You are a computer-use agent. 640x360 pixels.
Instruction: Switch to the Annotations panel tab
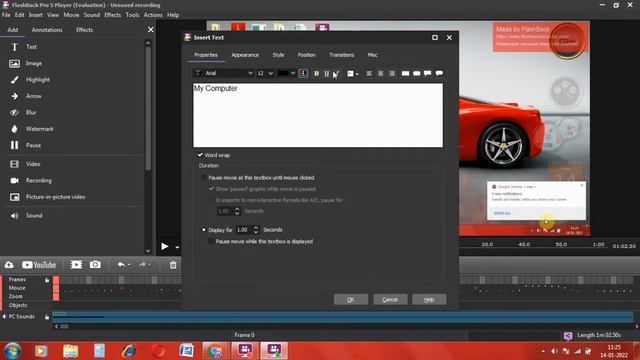[x=47, y=30]
